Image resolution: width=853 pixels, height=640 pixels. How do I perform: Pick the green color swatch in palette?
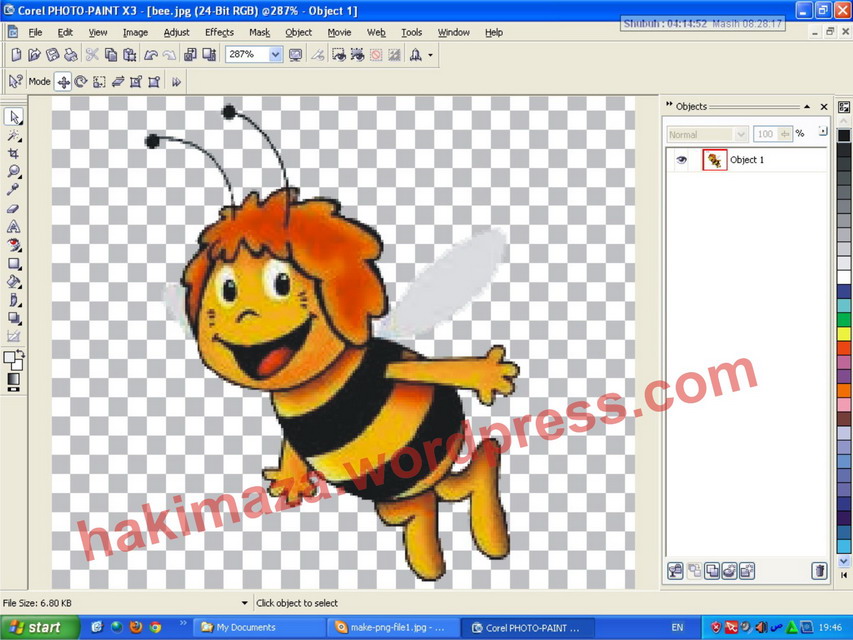coord(844,319)
